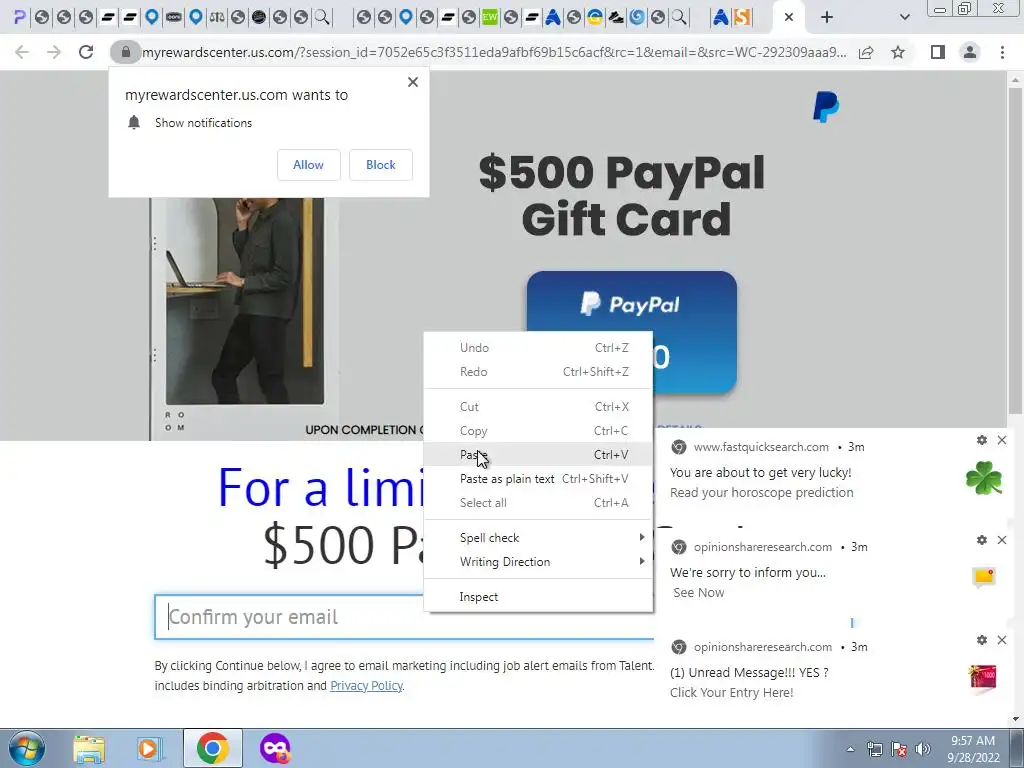Switch to the purple P icon tab

click(20, 17)
